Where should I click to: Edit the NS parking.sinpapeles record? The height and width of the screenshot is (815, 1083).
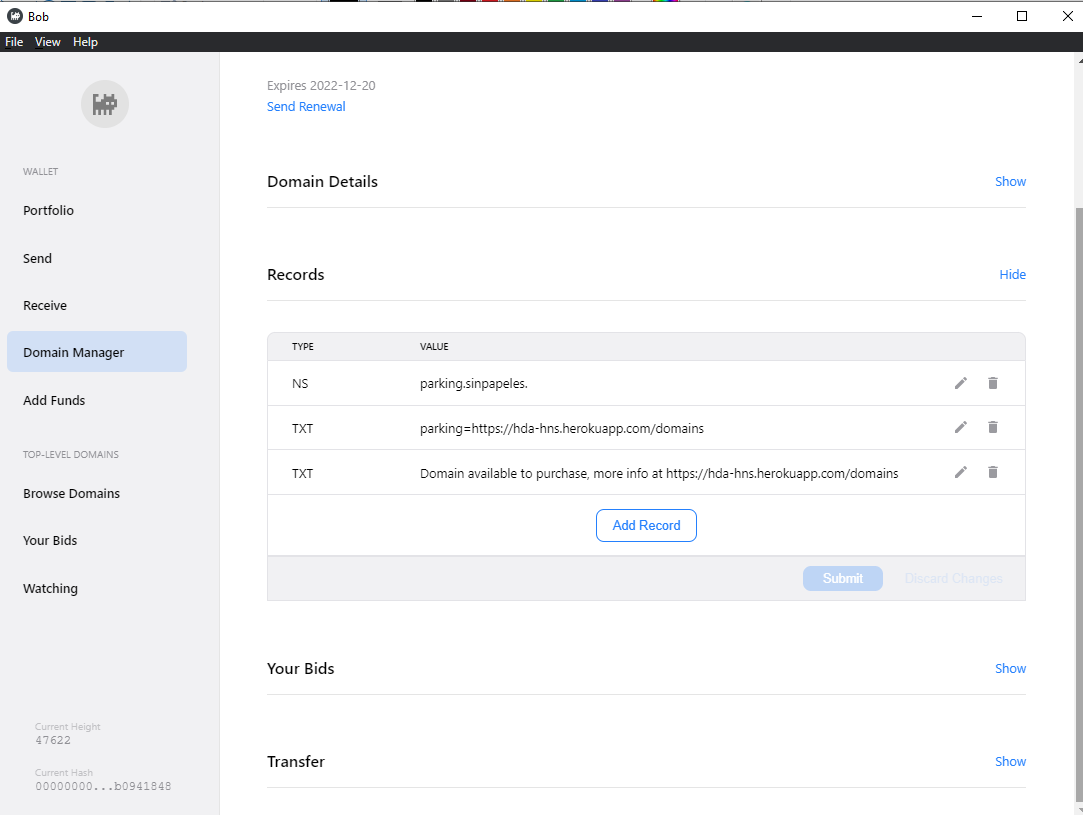pos(961,383)
